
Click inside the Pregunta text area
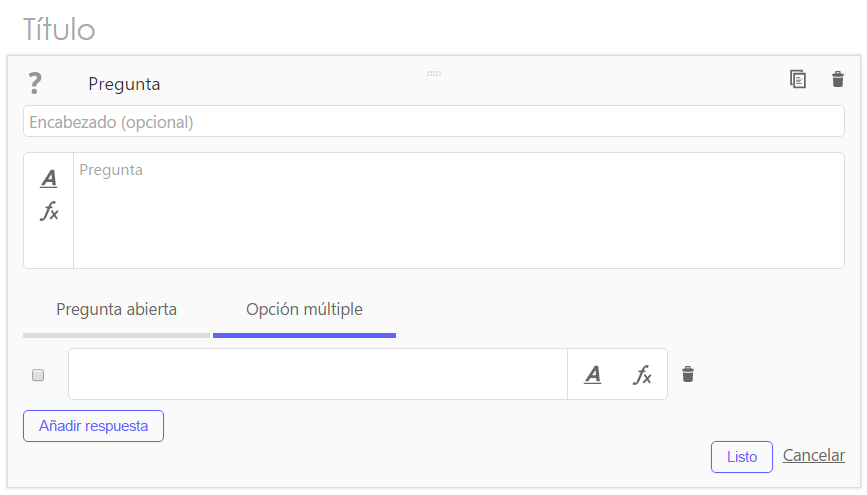458,211
